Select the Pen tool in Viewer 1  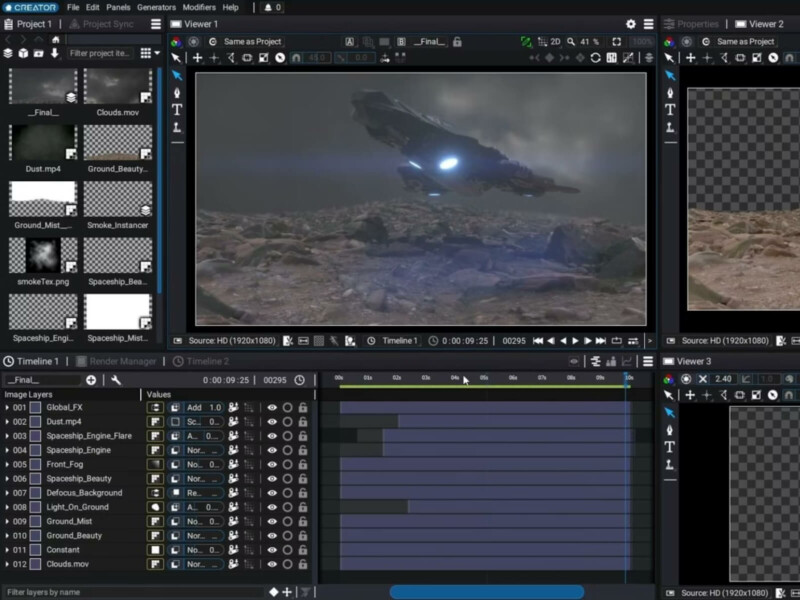177,93
